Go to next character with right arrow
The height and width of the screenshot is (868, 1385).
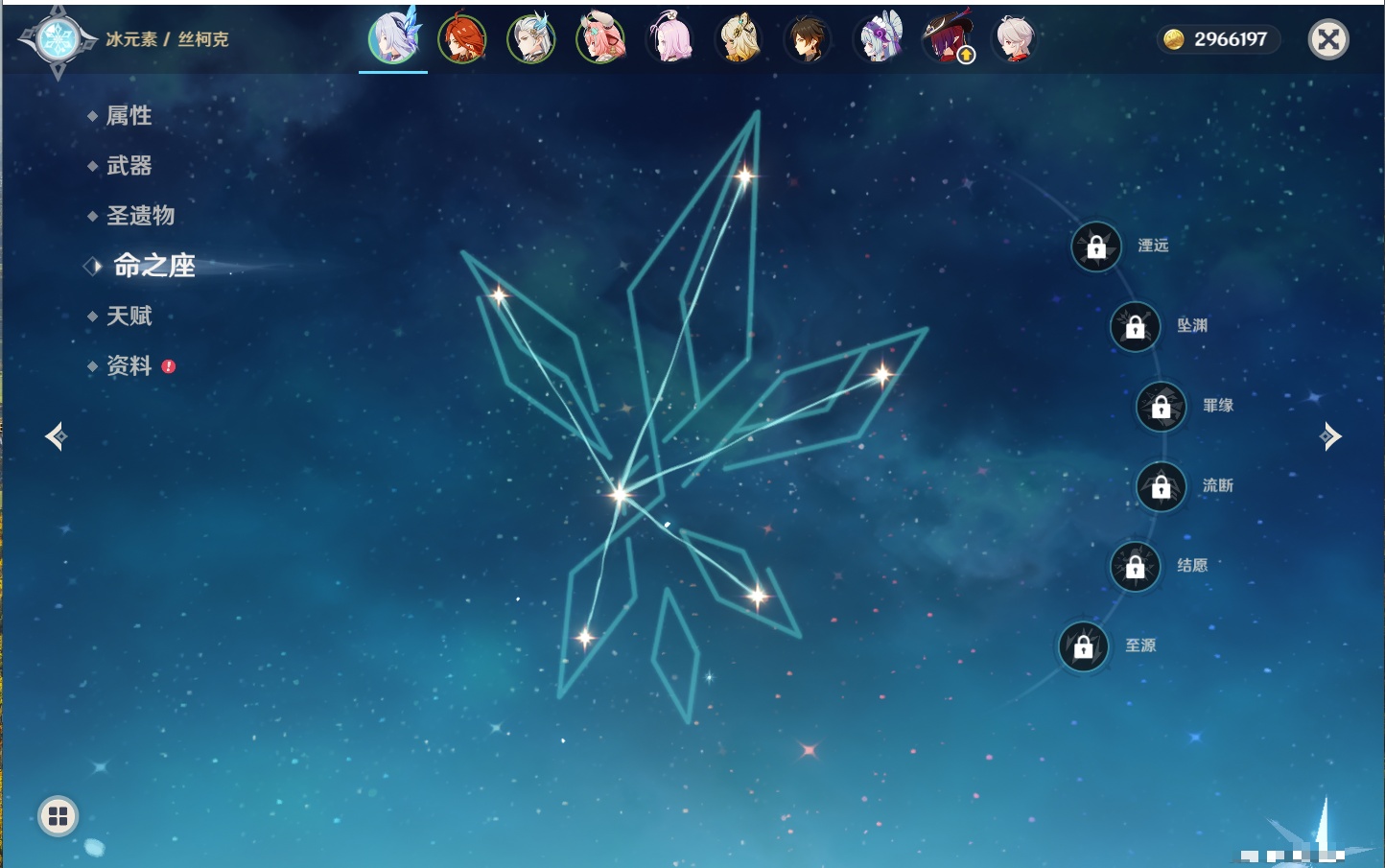pyautogui.click(x=1329, y=436)
